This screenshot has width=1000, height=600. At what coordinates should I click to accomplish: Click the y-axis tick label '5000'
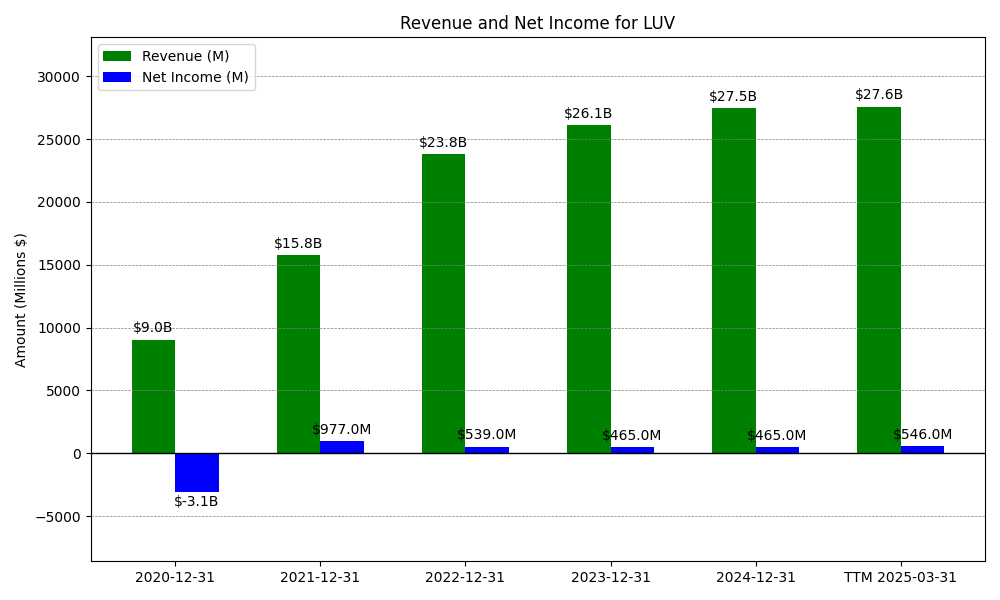(x=62, y=391)
